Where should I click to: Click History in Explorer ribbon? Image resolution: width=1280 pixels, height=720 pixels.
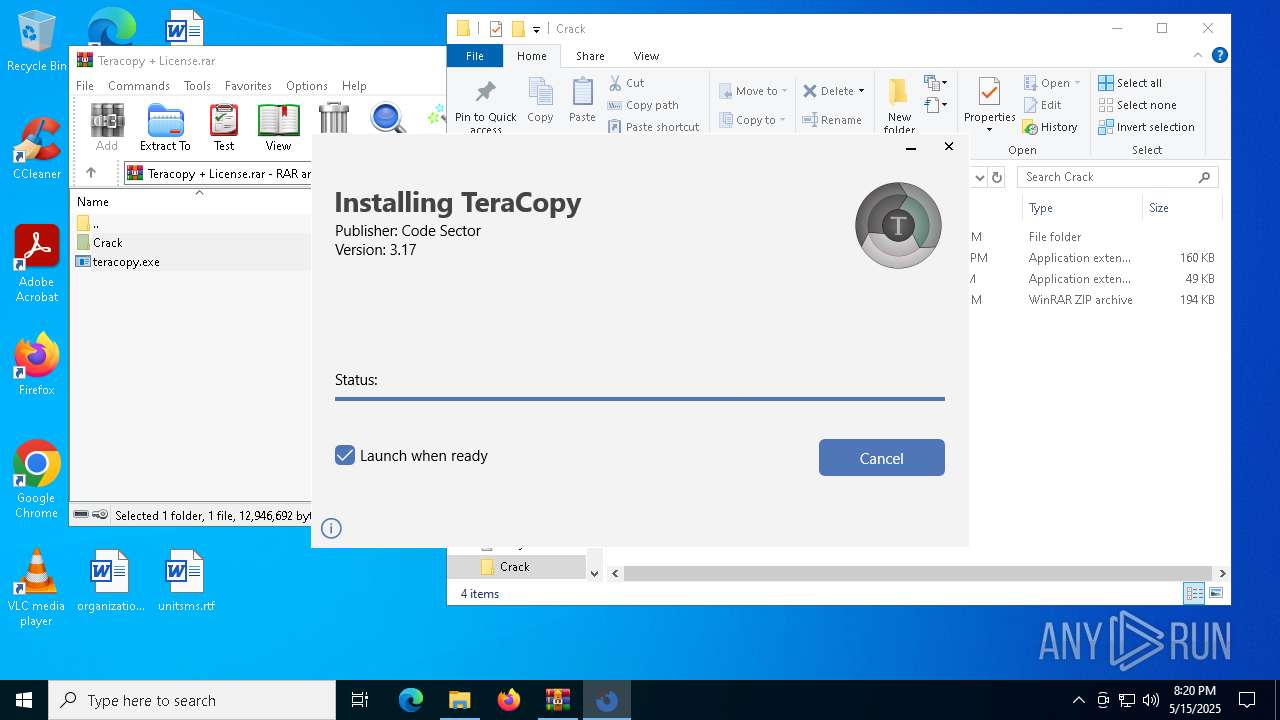[x=1050, y=127]
